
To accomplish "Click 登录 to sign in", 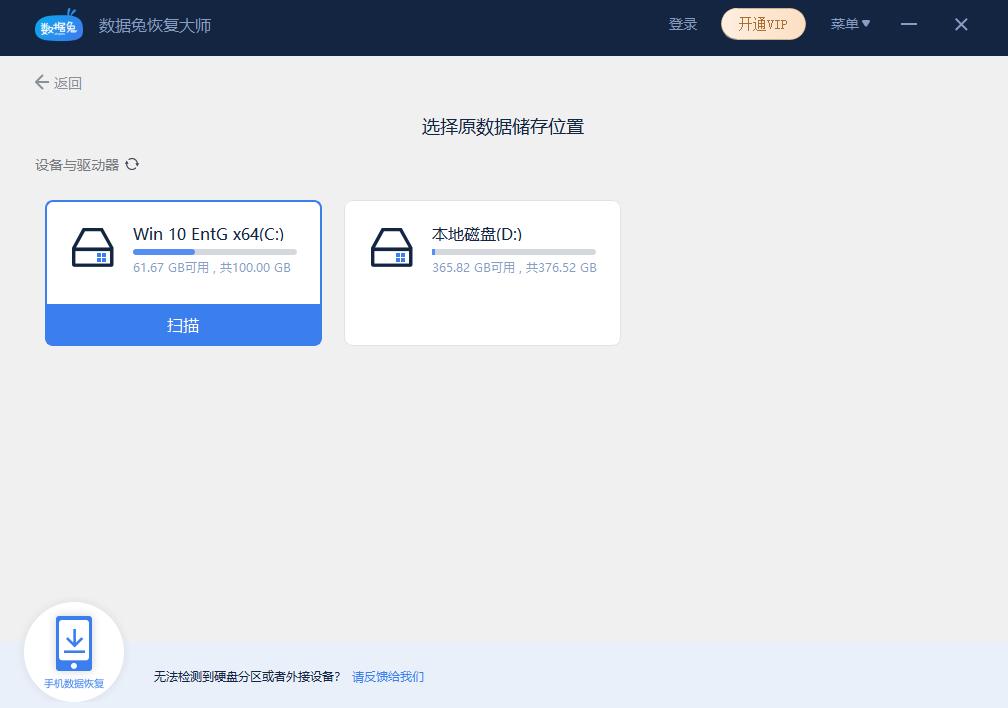I will [x=683, y=24].
